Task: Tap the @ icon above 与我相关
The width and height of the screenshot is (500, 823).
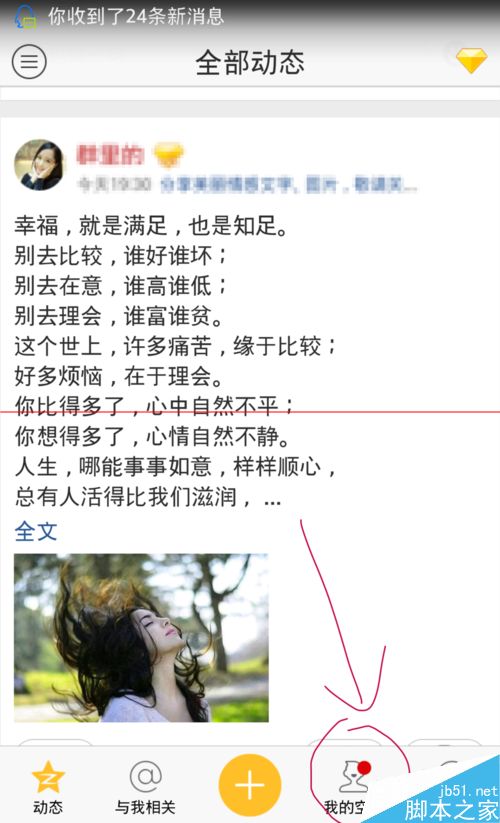Action: tap(145, 776)
